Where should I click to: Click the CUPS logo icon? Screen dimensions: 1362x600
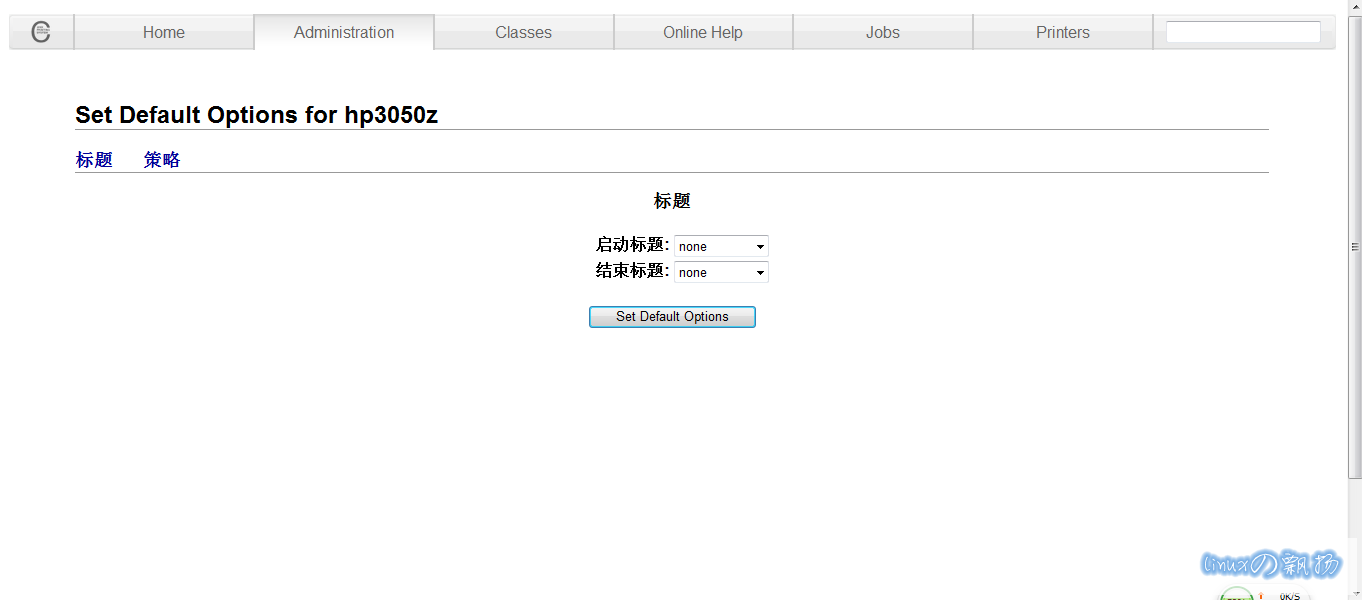[x=41, y=32]
